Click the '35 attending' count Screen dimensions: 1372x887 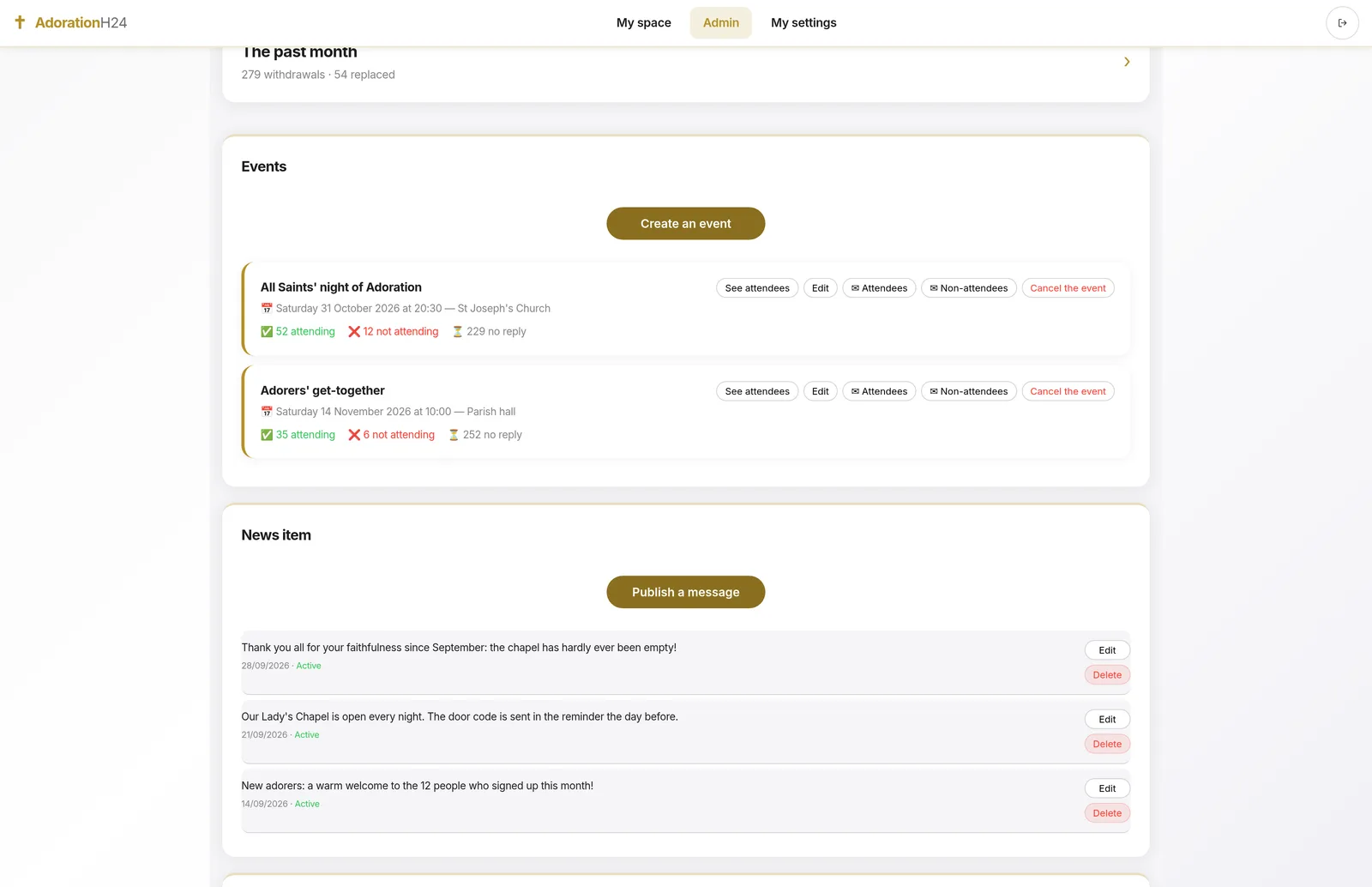pos(298,435)
